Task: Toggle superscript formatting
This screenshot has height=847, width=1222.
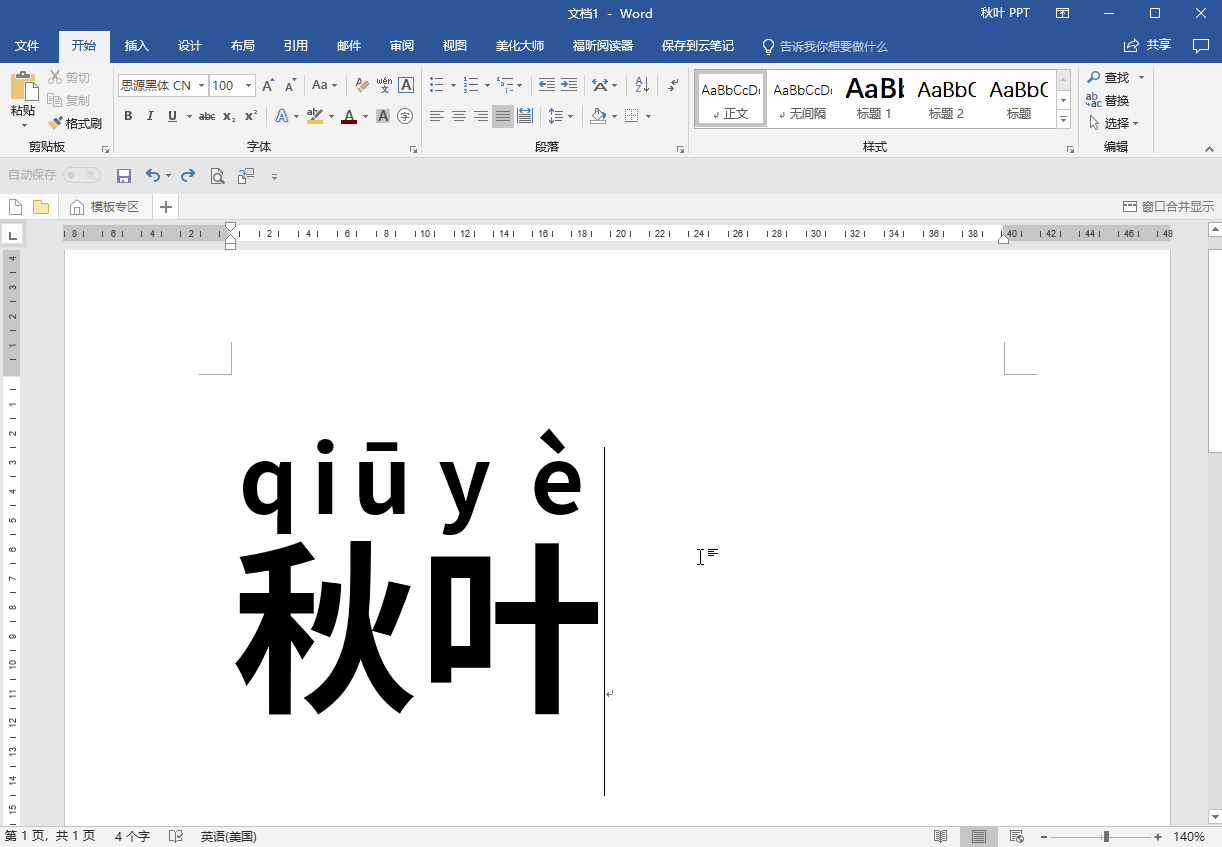Action: (x=251, y=116)
